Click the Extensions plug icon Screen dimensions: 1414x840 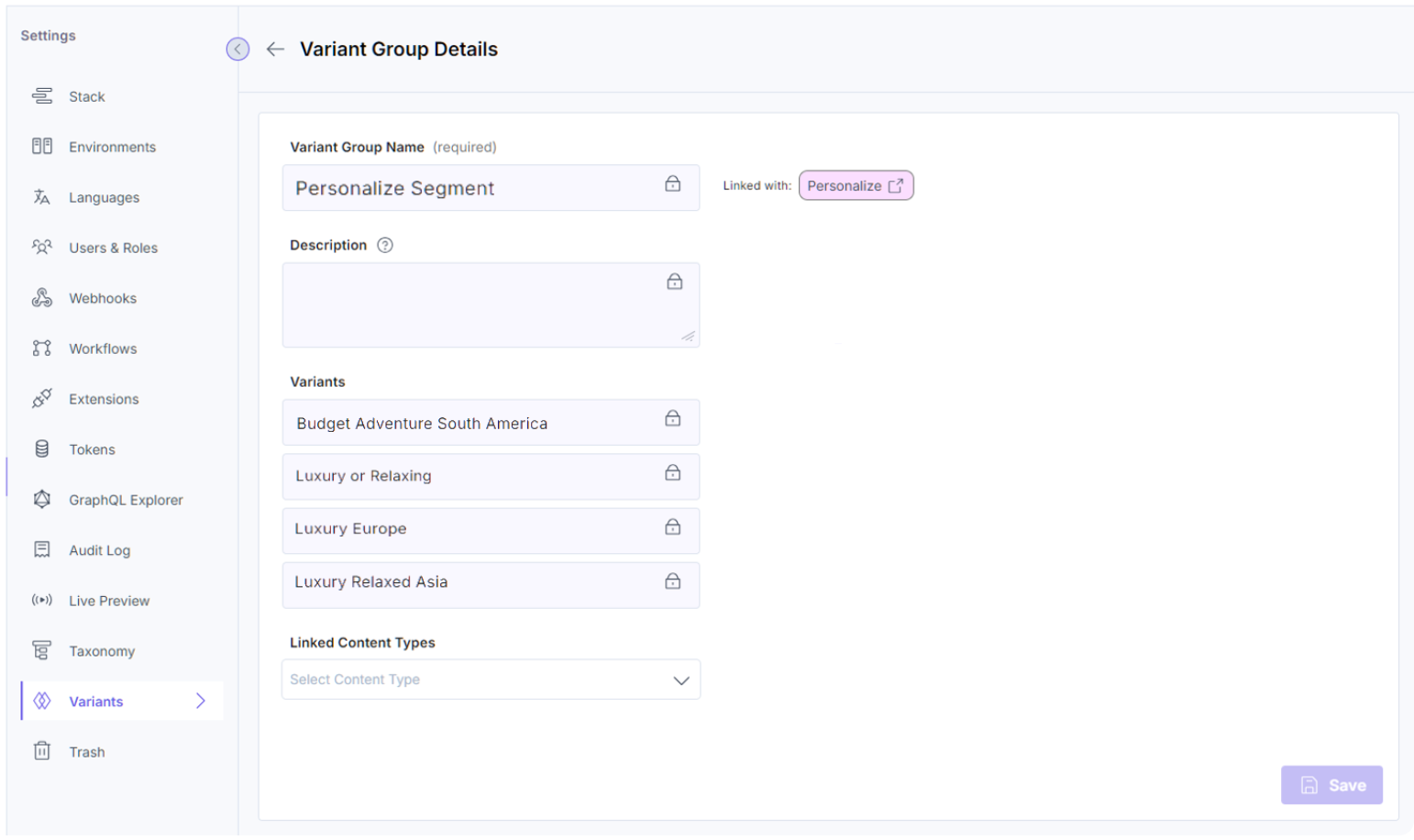click(42, 399)
